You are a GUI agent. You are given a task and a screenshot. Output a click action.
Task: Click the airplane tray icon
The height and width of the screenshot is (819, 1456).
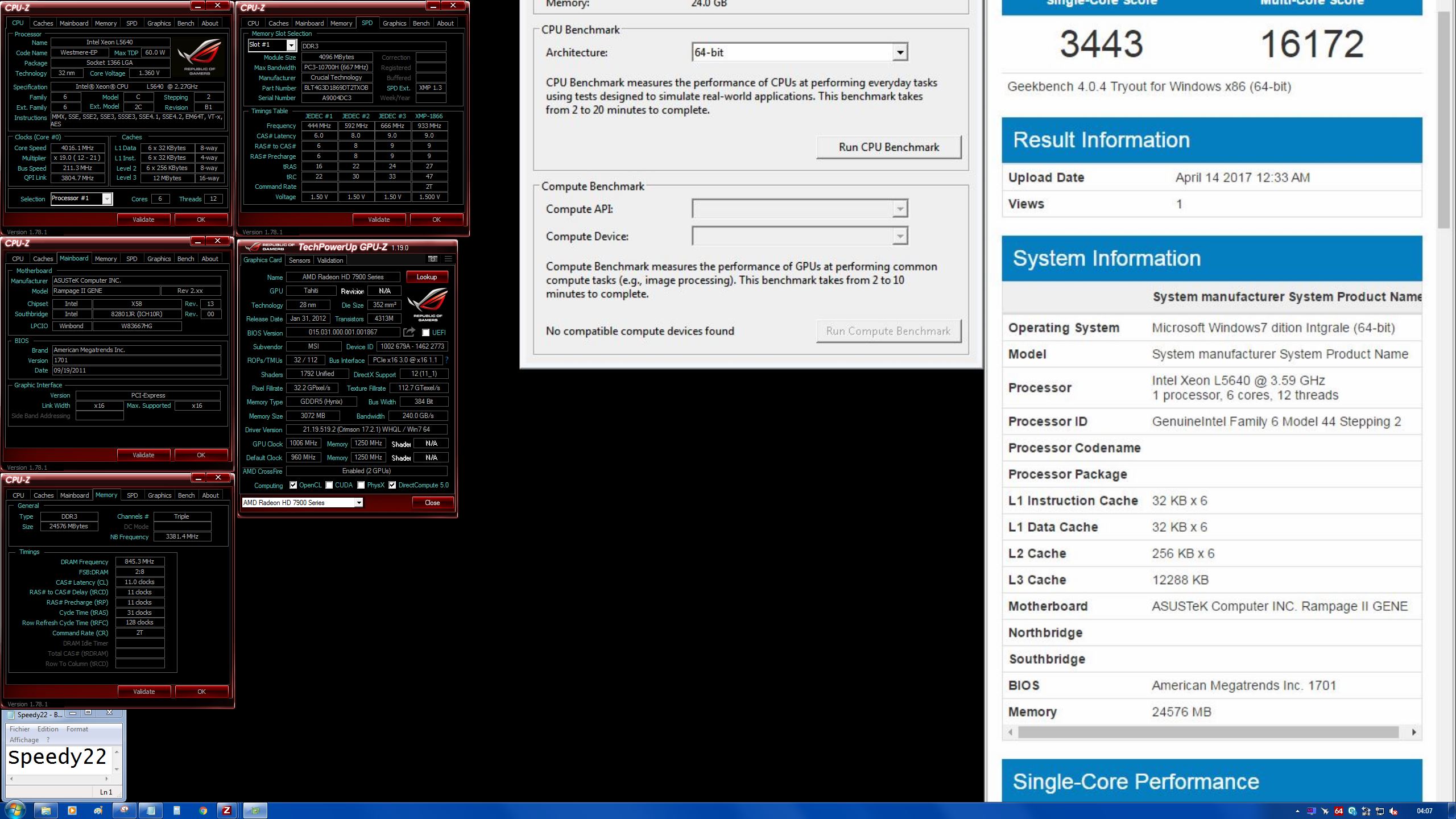coord(1325,811)
